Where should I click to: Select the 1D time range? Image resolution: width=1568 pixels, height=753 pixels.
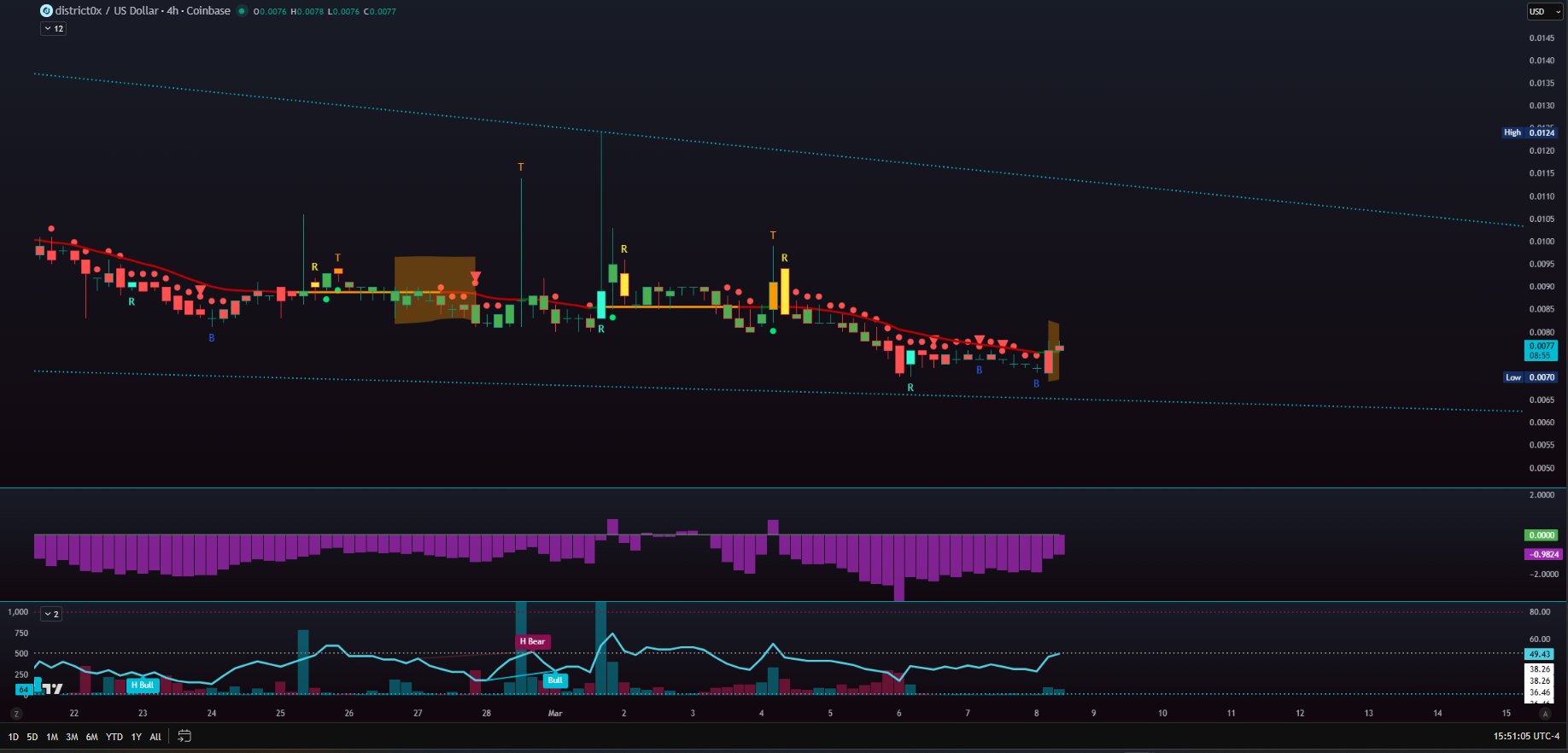13,737
